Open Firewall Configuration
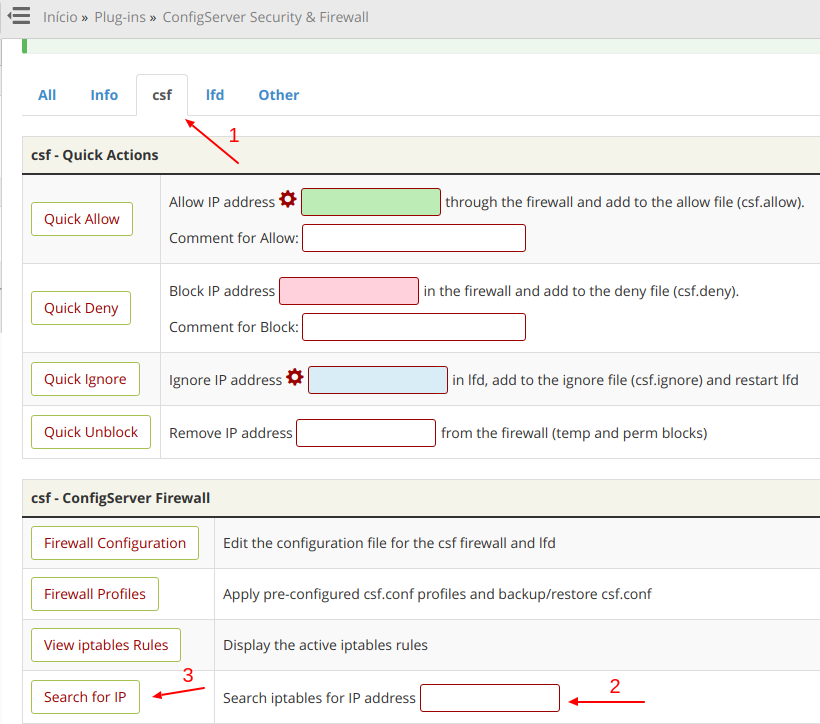The height and width of the screenshot is (724, 820). (115, 543)
